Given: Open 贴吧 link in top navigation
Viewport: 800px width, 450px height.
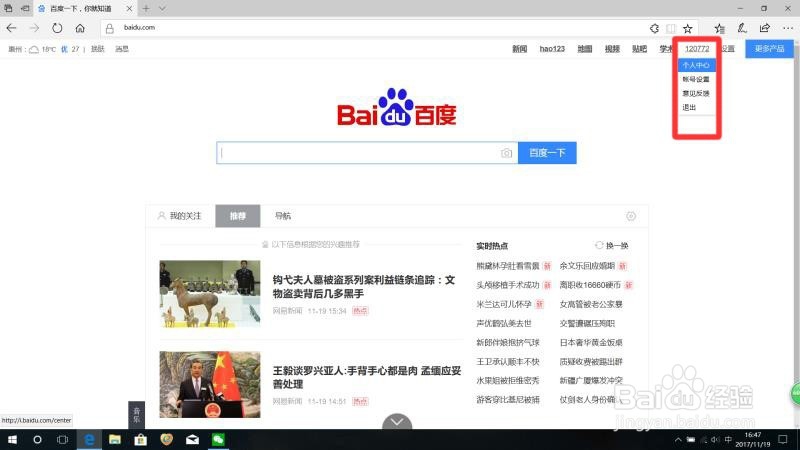Looking at the screenshot, I should 639,49.
